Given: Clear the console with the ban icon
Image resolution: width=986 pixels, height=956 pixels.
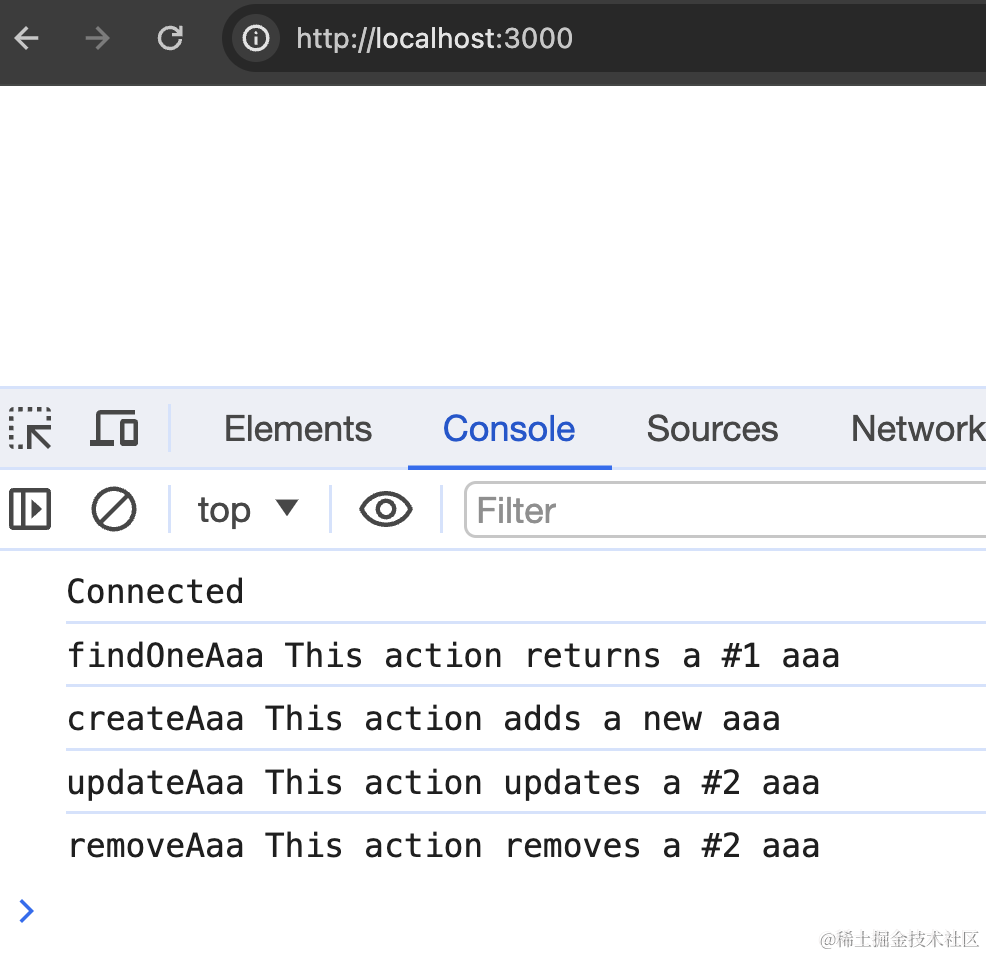Looking at the screenshot, I should pos(114,510).
